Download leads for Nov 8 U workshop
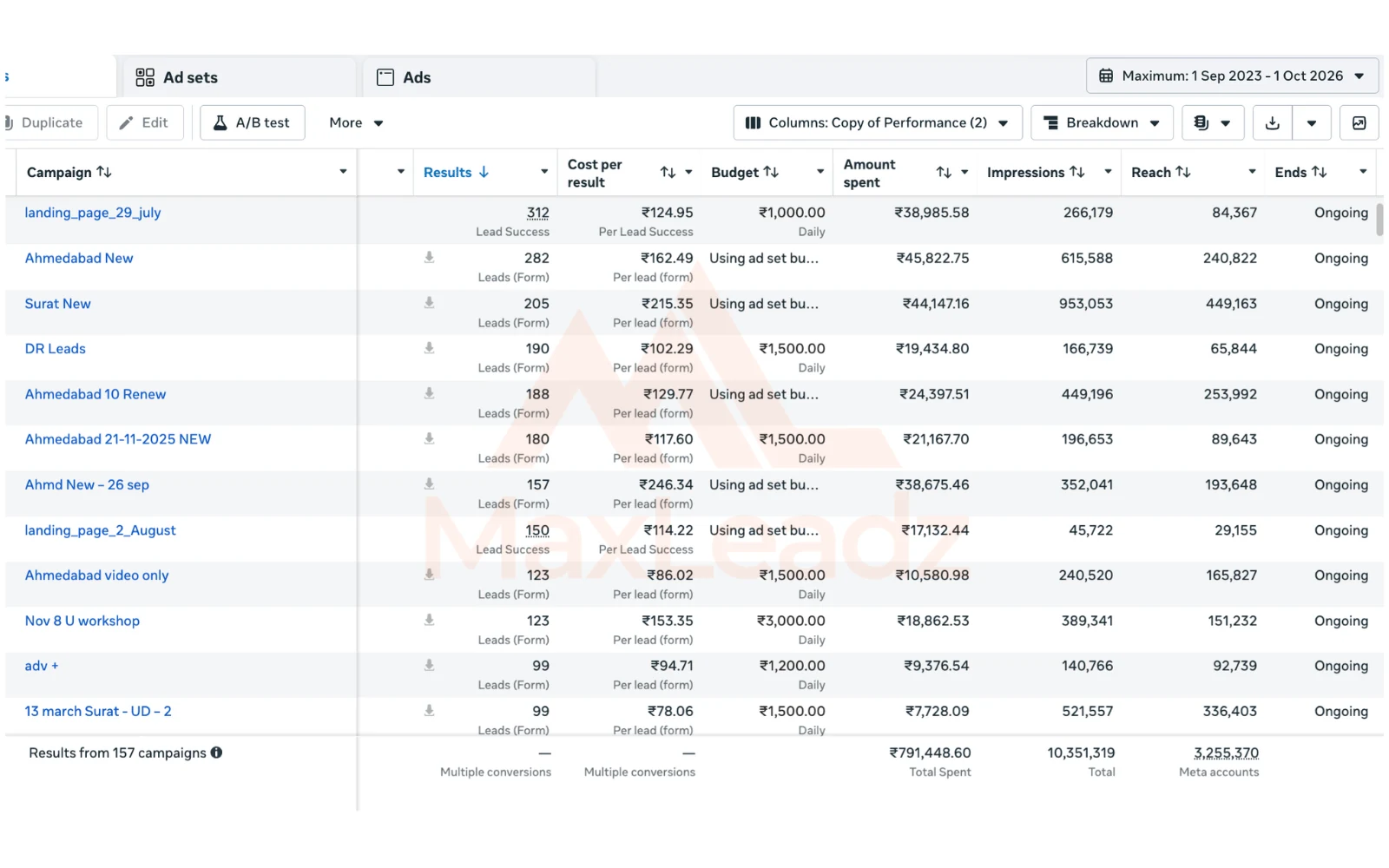Screen dimensions: 1389x868 coord(429,620)
